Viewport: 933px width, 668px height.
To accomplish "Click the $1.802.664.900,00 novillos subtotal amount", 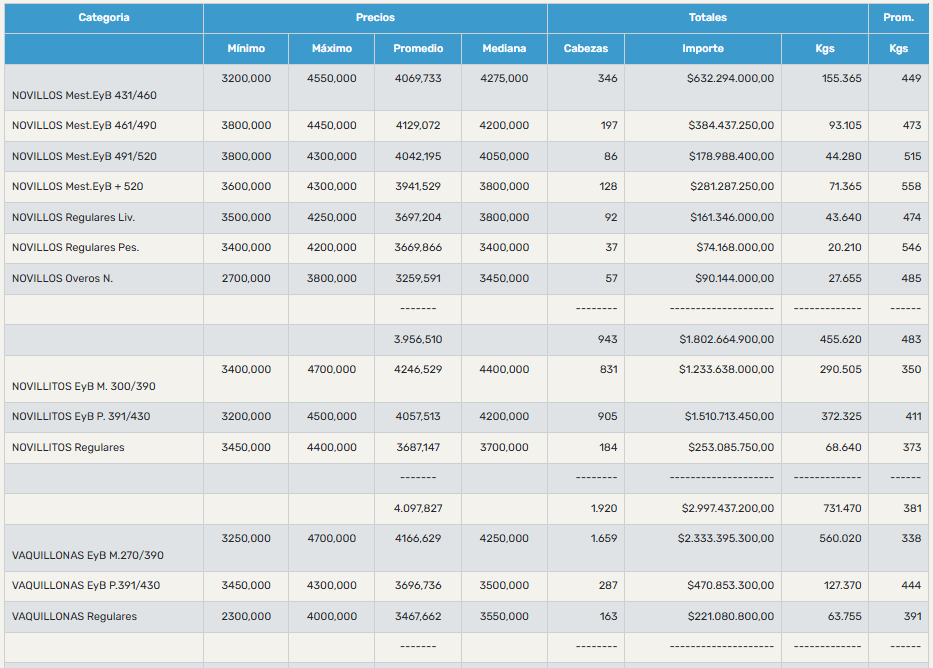I will point(726,340).
